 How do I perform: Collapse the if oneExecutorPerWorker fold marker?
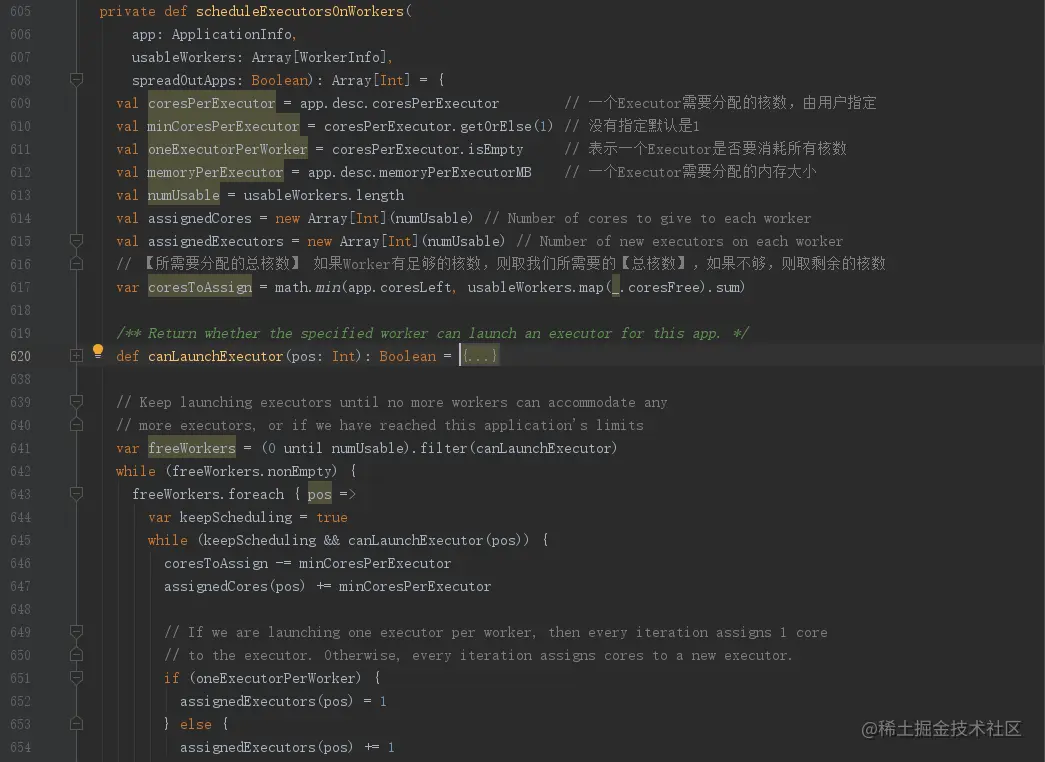coord(77,678)
